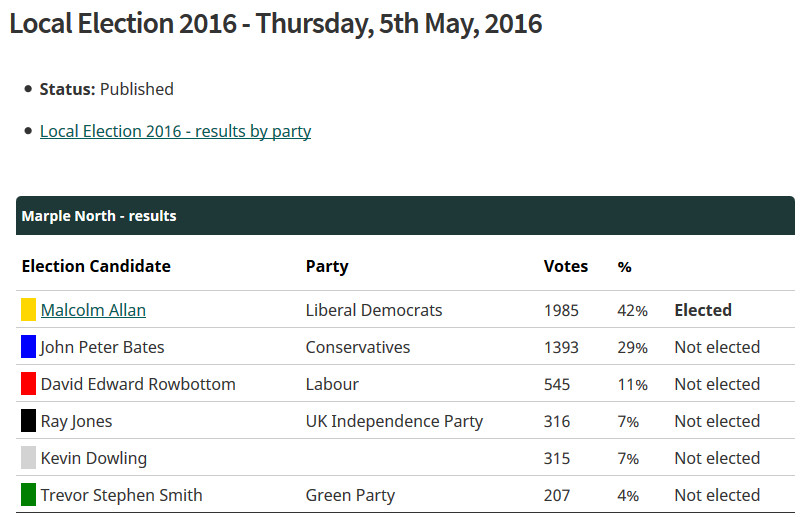
Task: Select the Marple North results header bar
Action: click(x=405, y=216)
